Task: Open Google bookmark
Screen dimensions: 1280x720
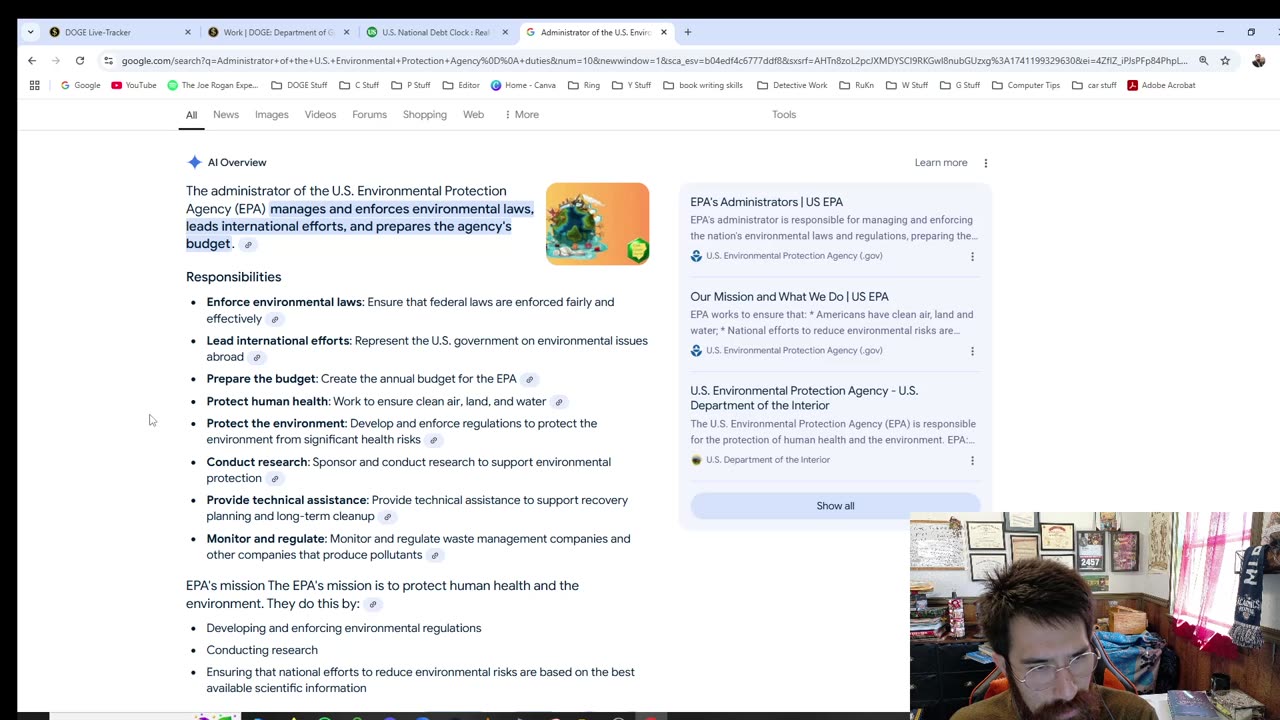Action: pos(80,85)
